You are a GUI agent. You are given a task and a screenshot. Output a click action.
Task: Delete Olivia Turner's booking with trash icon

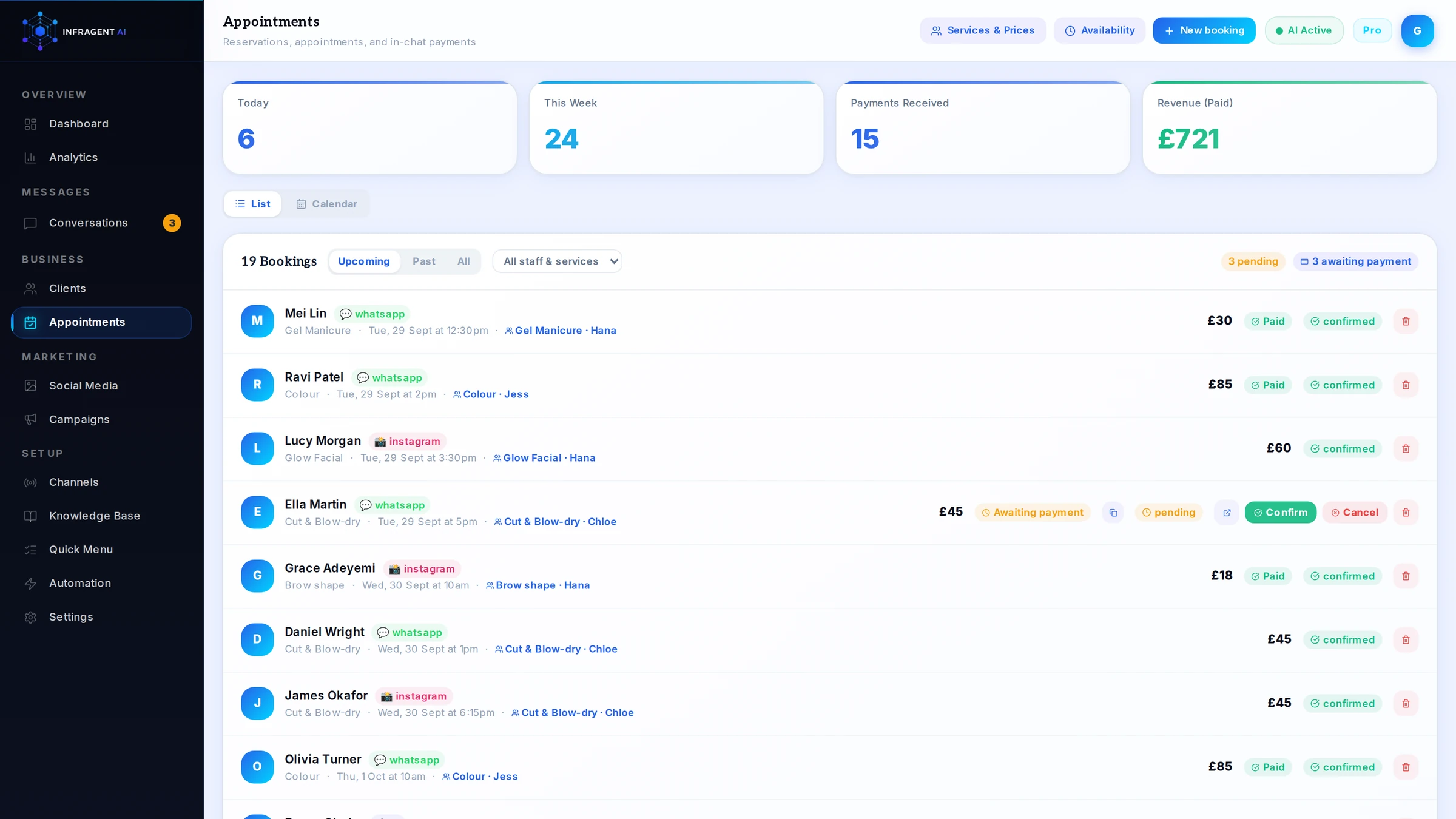point(1406,767)
